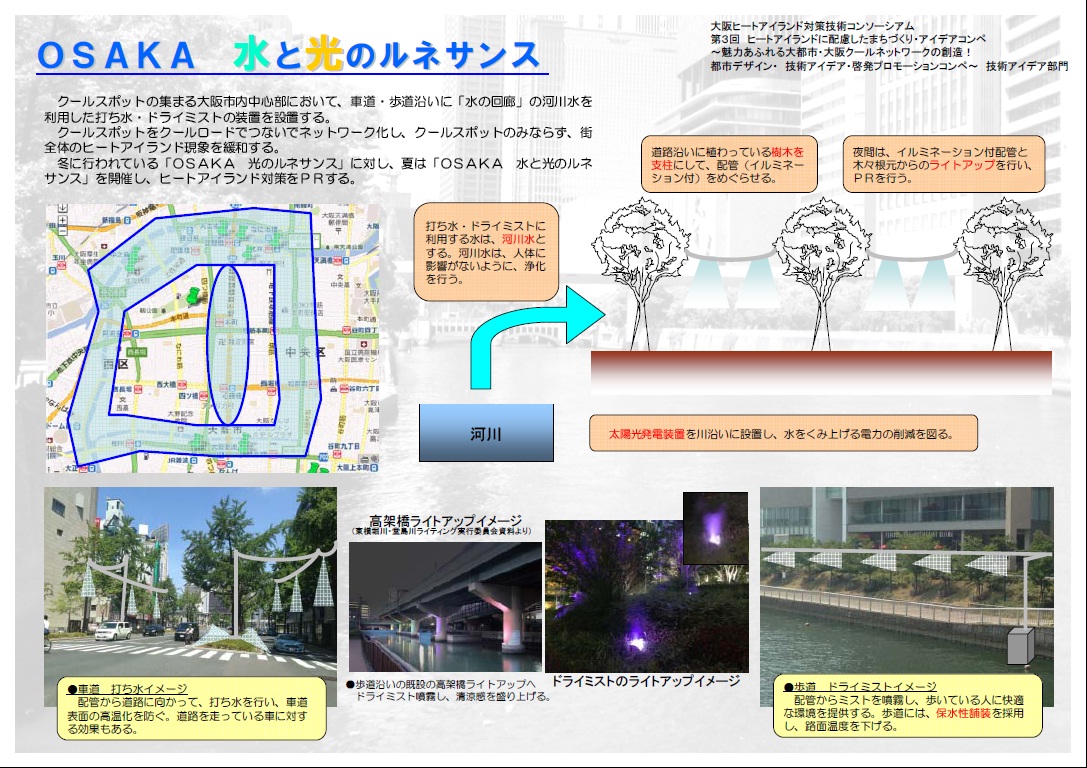Click the green marker on the map
The width and height of the screenshot is (1087, 768).
click(x=191, y=296)
